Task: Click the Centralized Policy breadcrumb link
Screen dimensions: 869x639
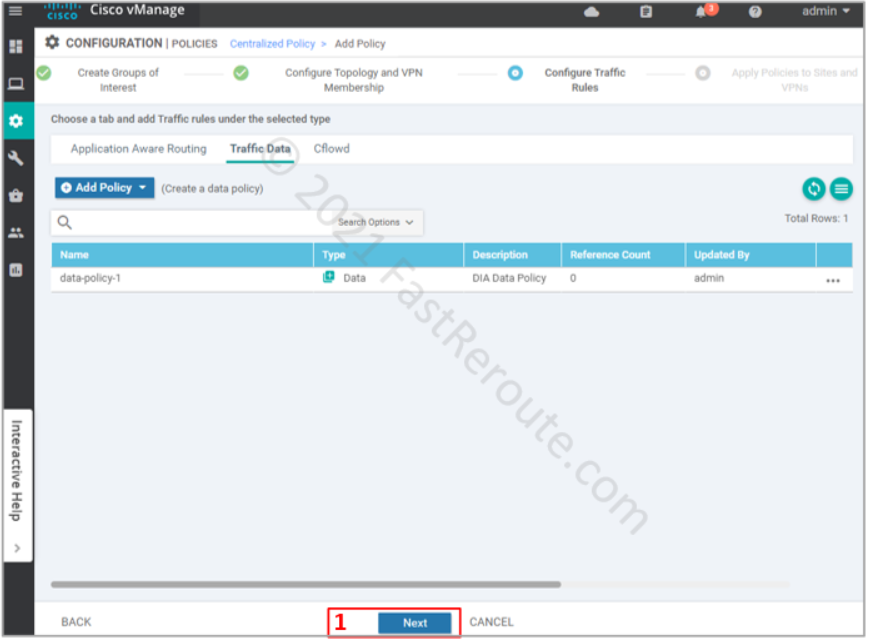Action: 272,44
